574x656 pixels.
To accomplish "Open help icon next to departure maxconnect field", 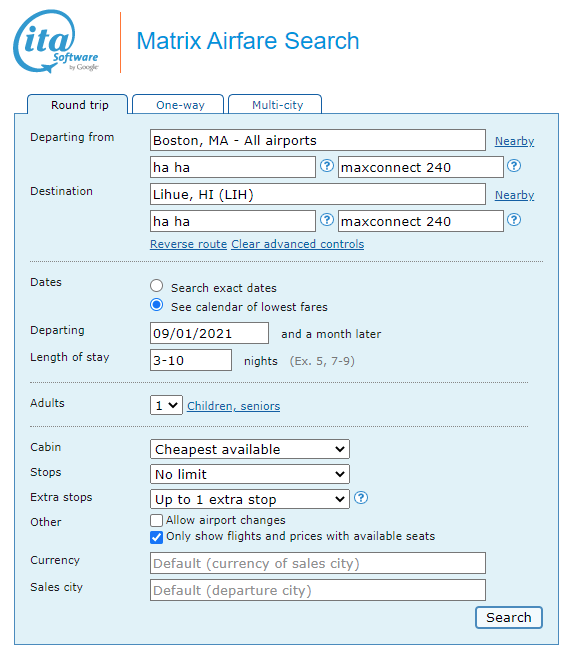I will [514, 166].
